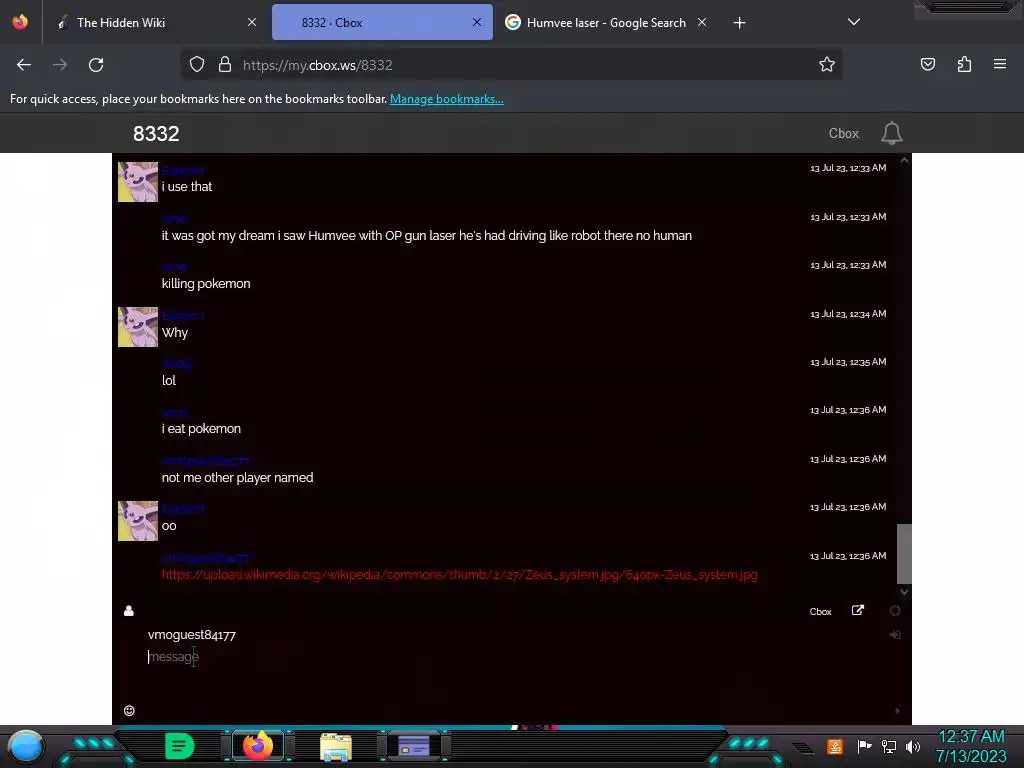Image resolution: width=1024 pixels, height=768 pixels.
Task: Select the 8332 - Cbox tab
Action: [382, 22]
